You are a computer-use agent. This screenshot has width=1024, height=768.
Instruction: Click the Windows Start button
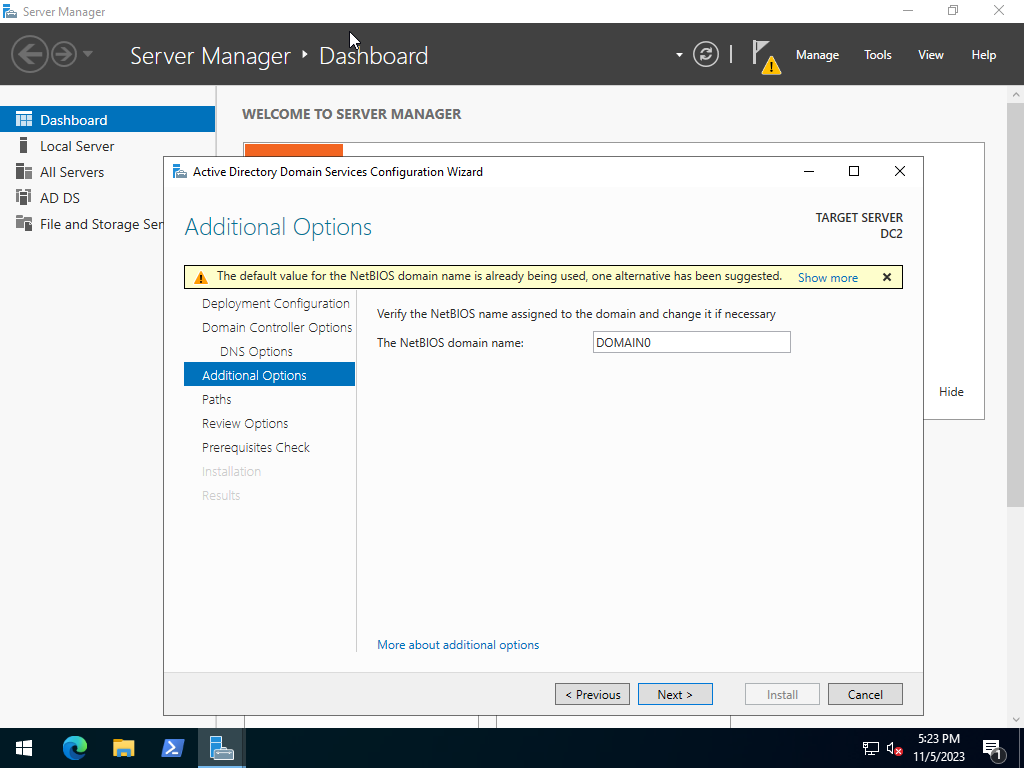24,748
